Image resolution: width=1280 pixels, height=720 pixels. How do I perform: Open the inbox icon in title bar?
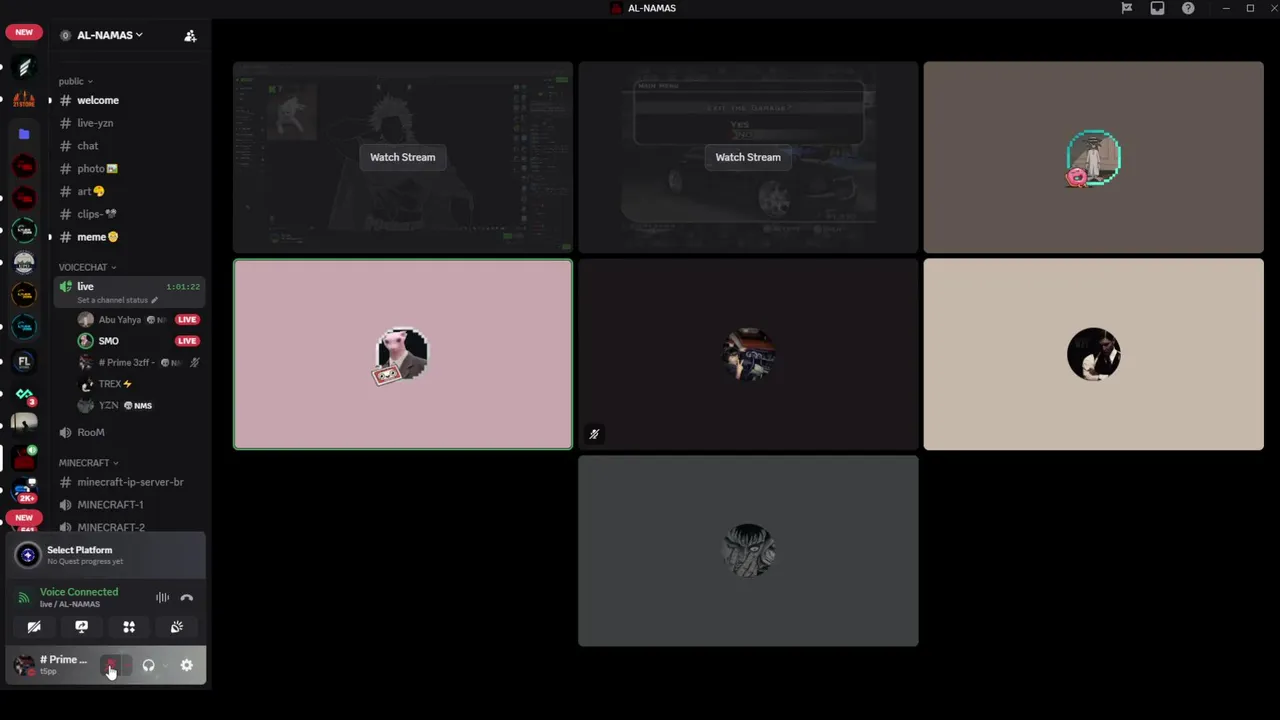[x=1157, y=8]
